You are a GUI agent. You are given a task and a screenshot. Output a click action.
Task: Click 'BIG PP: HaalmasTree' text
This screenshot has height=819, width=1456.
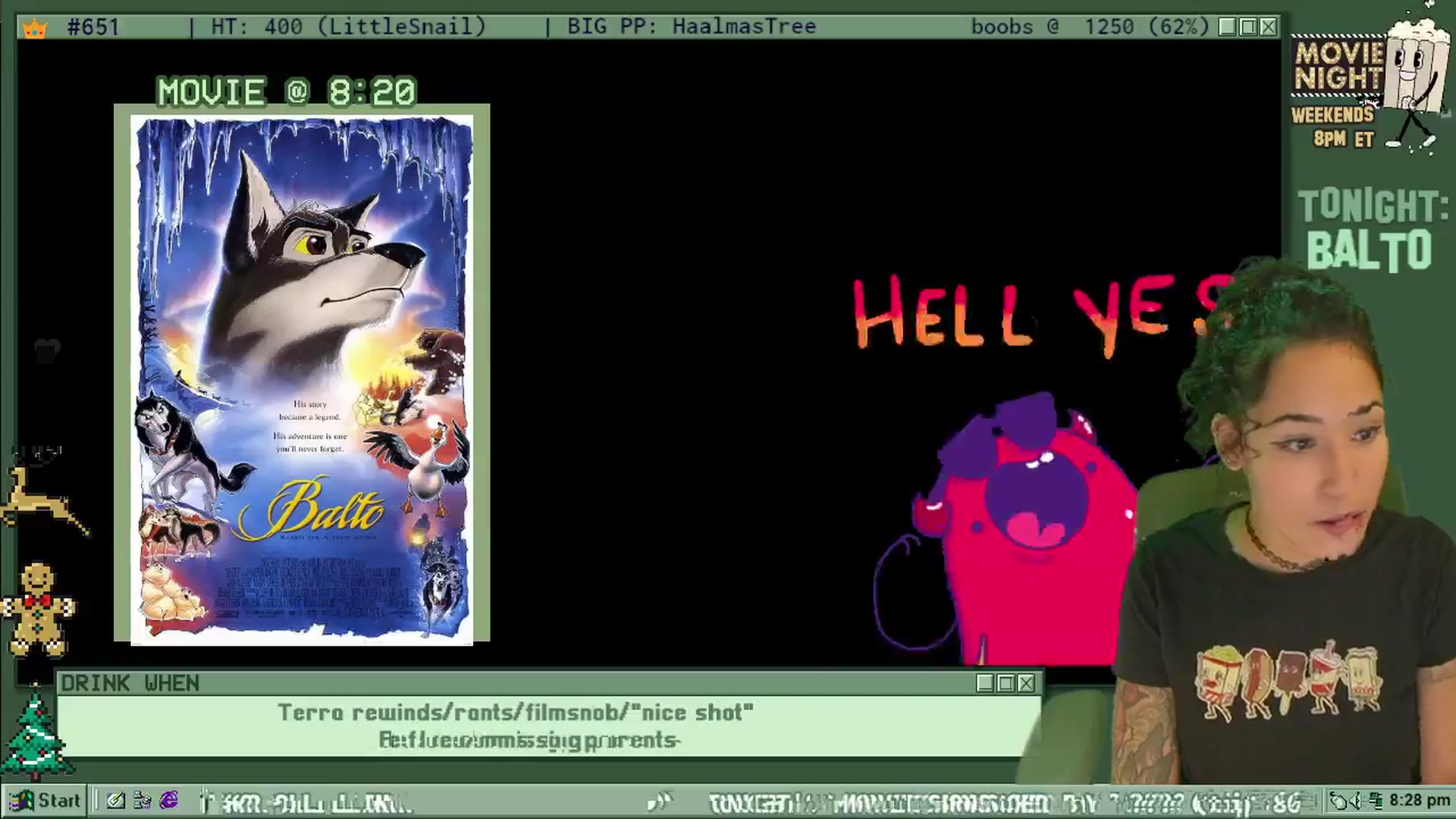point(692,27)
